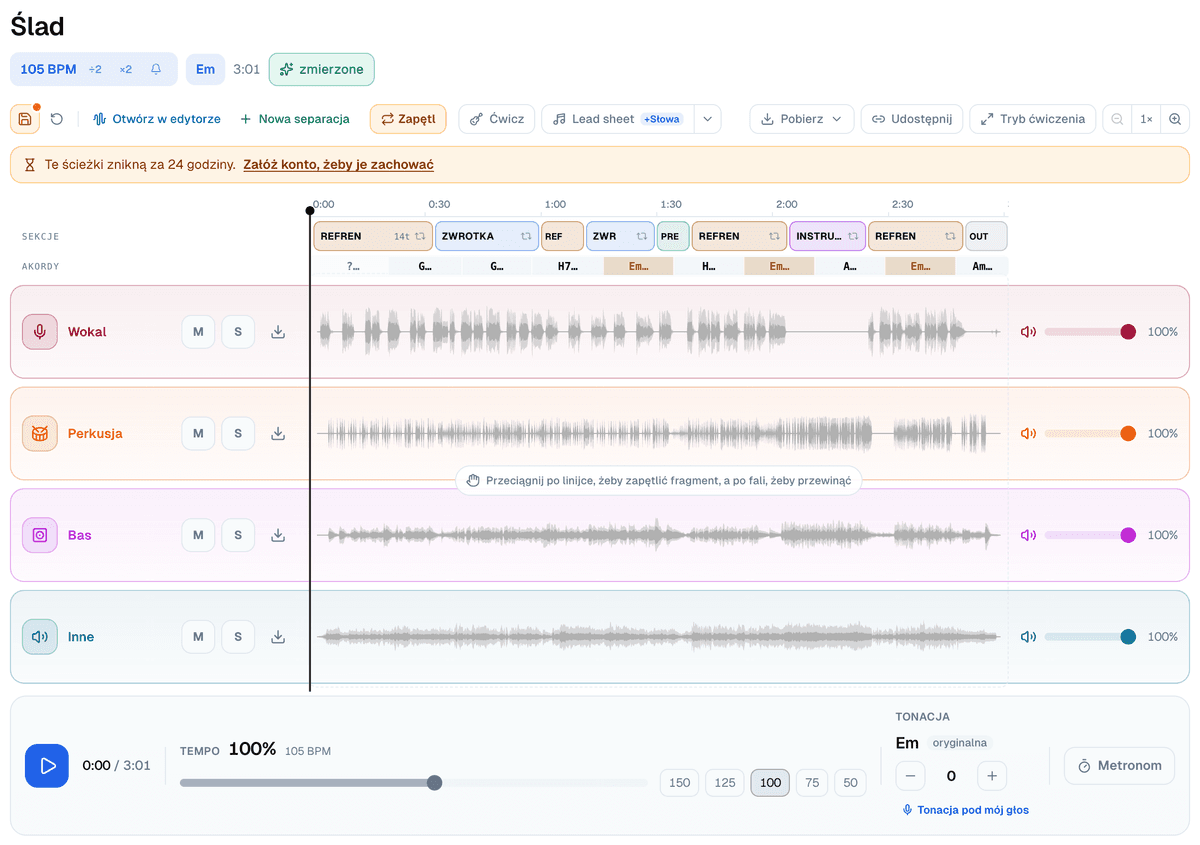Select the PRE section block
Viewport: 1200px width, 845px height.
[673, 236]
